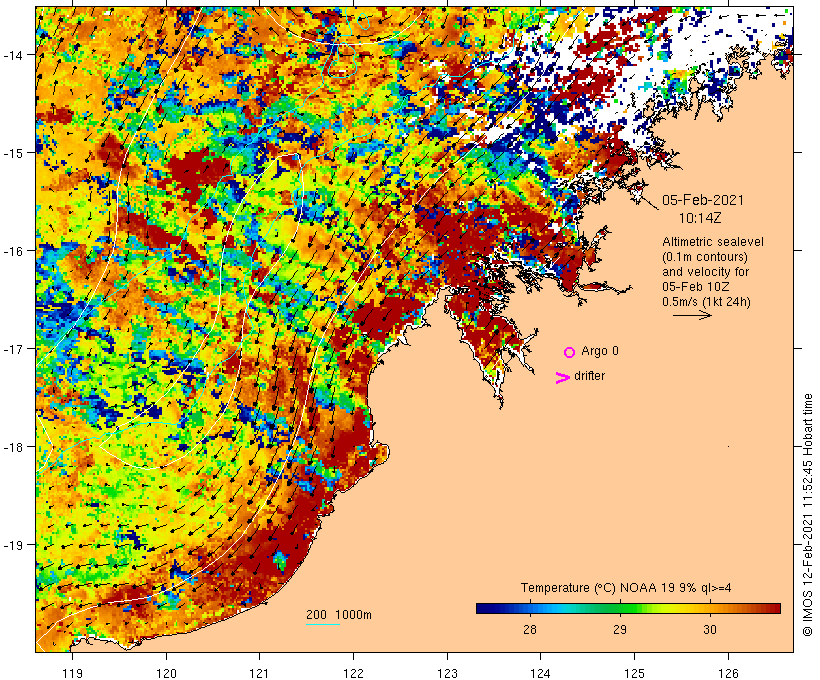Click the longitude axis label 122

point(354,673)
